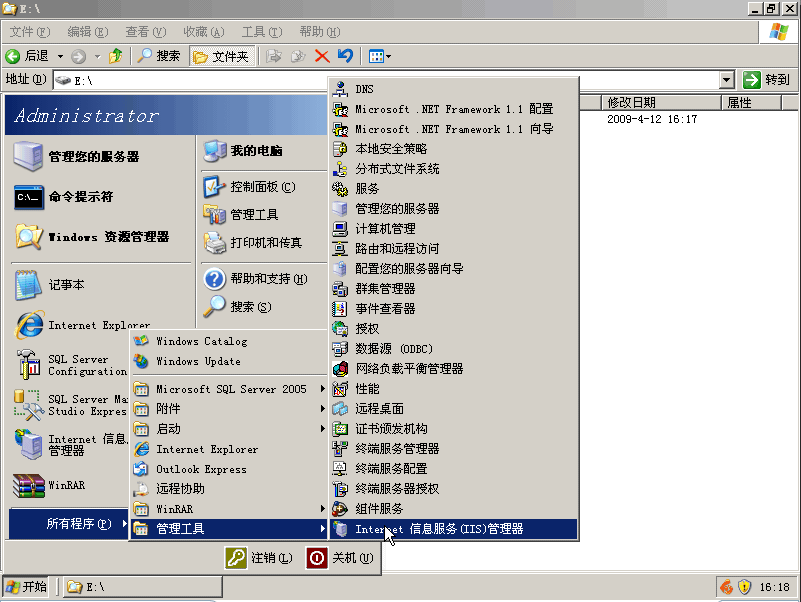Screen dimensions: 801x602
Task: Open the 工具 menu in Explorer
Action: 262,32
